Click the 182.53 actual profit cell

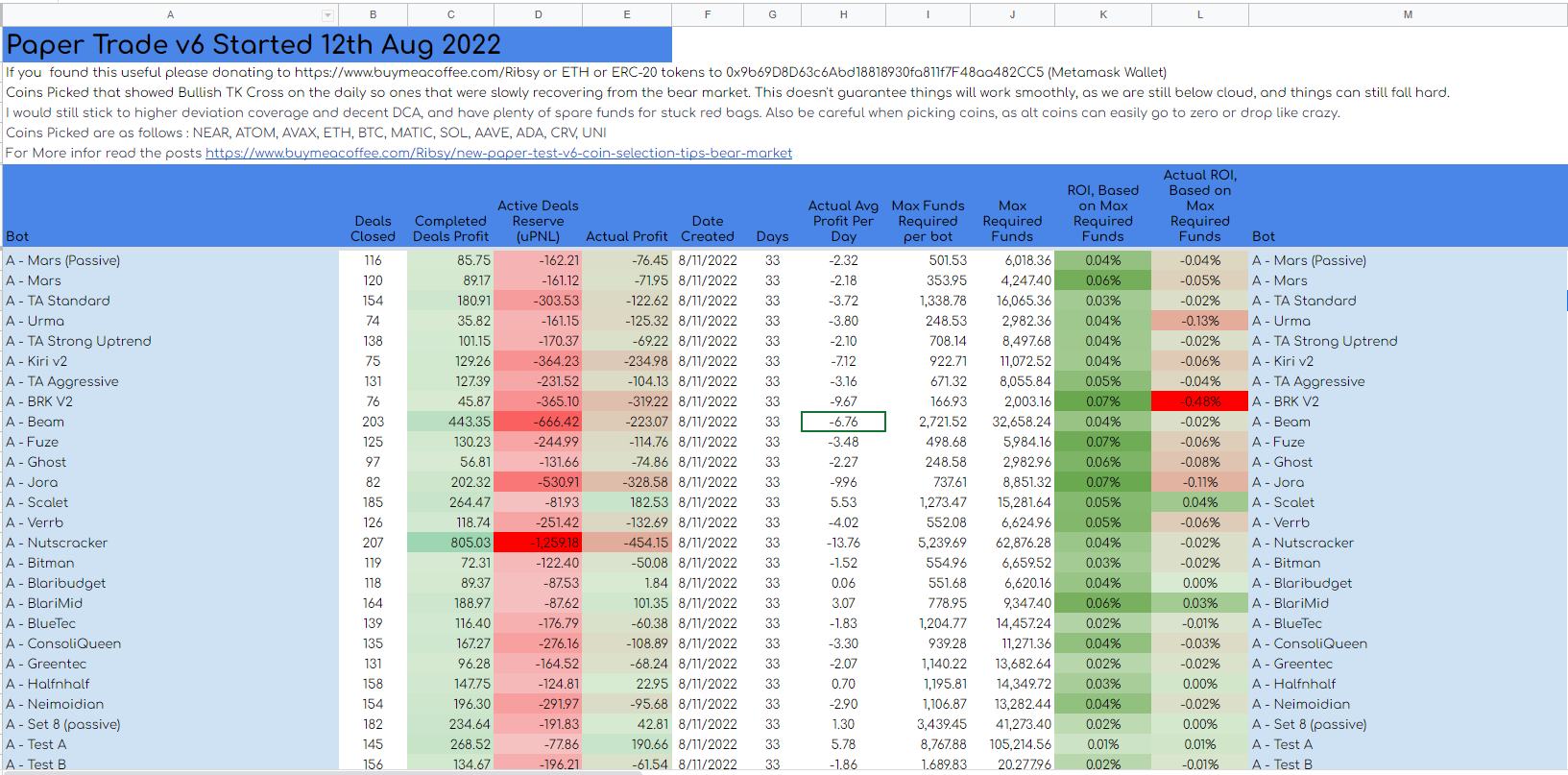[x=626, y=502]
